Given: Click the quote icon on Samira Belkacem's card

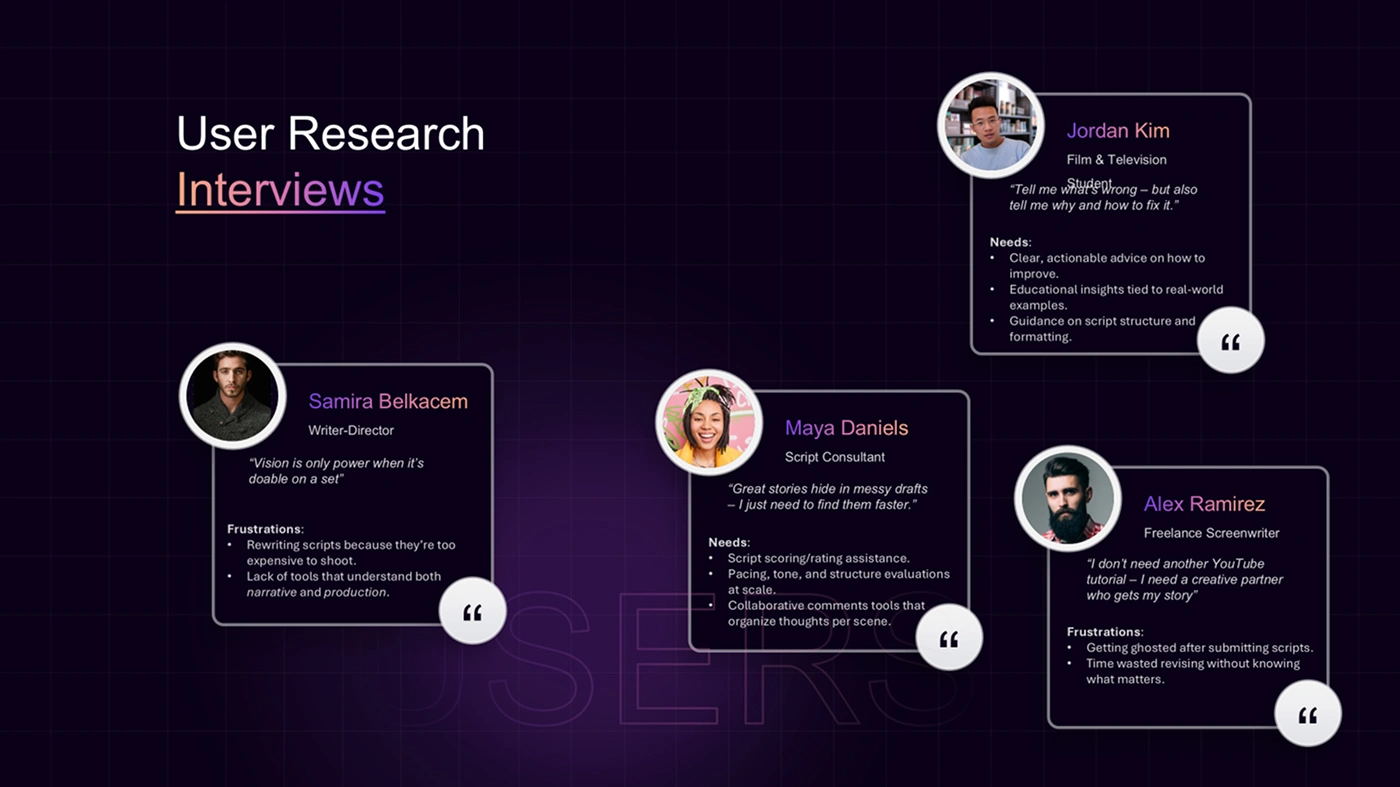Looking at the screenshot, I should tap(473, 611).
